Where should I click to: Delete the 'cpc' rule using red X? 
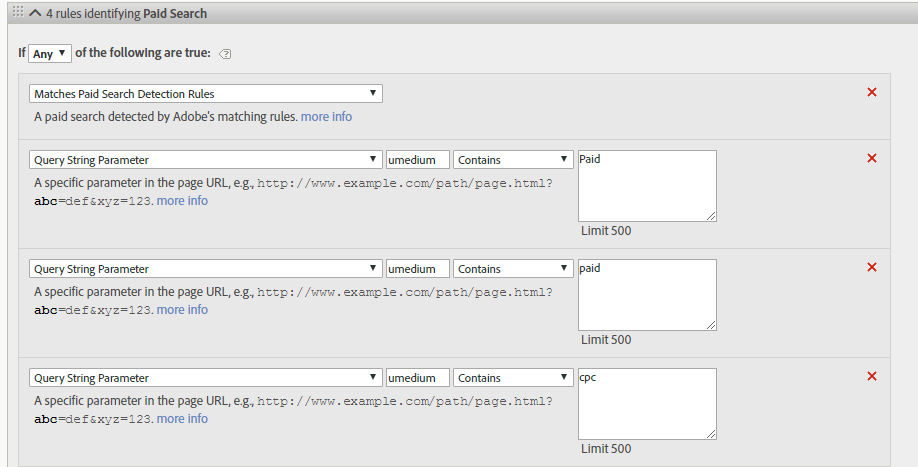pos(871,376)
